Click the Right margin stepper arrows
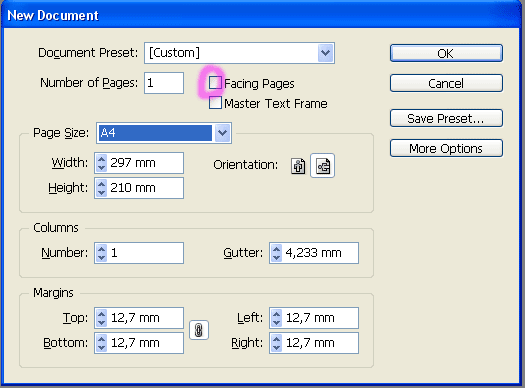 pyautogui.click(x=276, y=343)
